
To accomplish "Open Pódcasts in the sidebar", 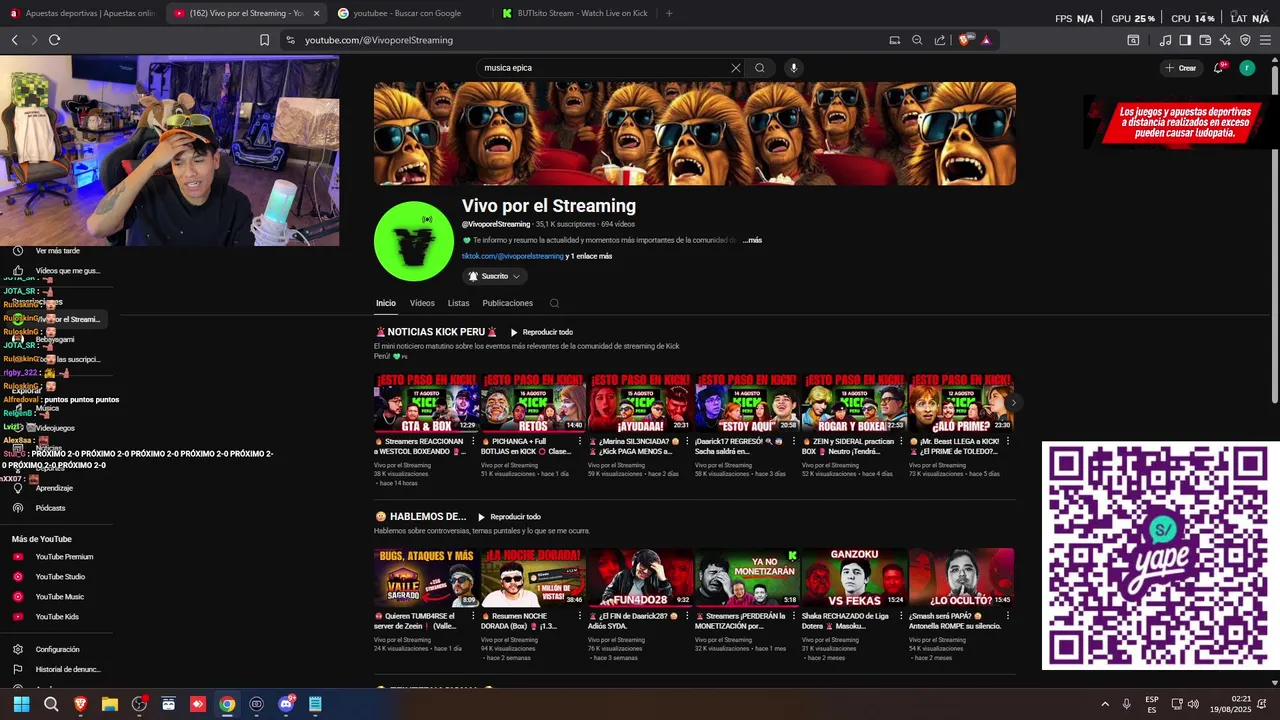I will click(50, 508).
